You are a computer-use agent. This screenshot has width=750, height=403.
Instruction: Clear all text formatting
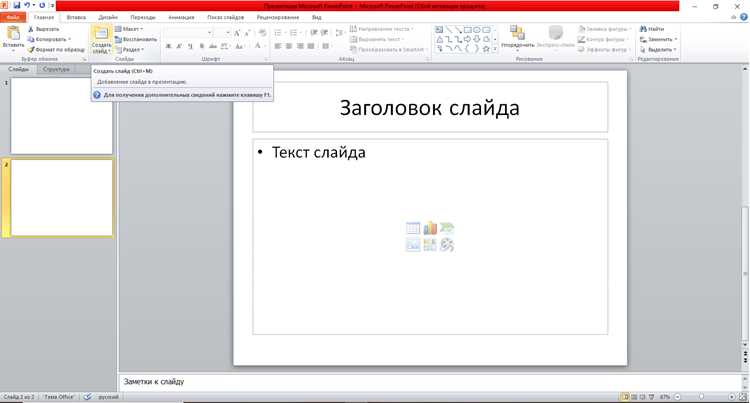[x=262, y=33]
